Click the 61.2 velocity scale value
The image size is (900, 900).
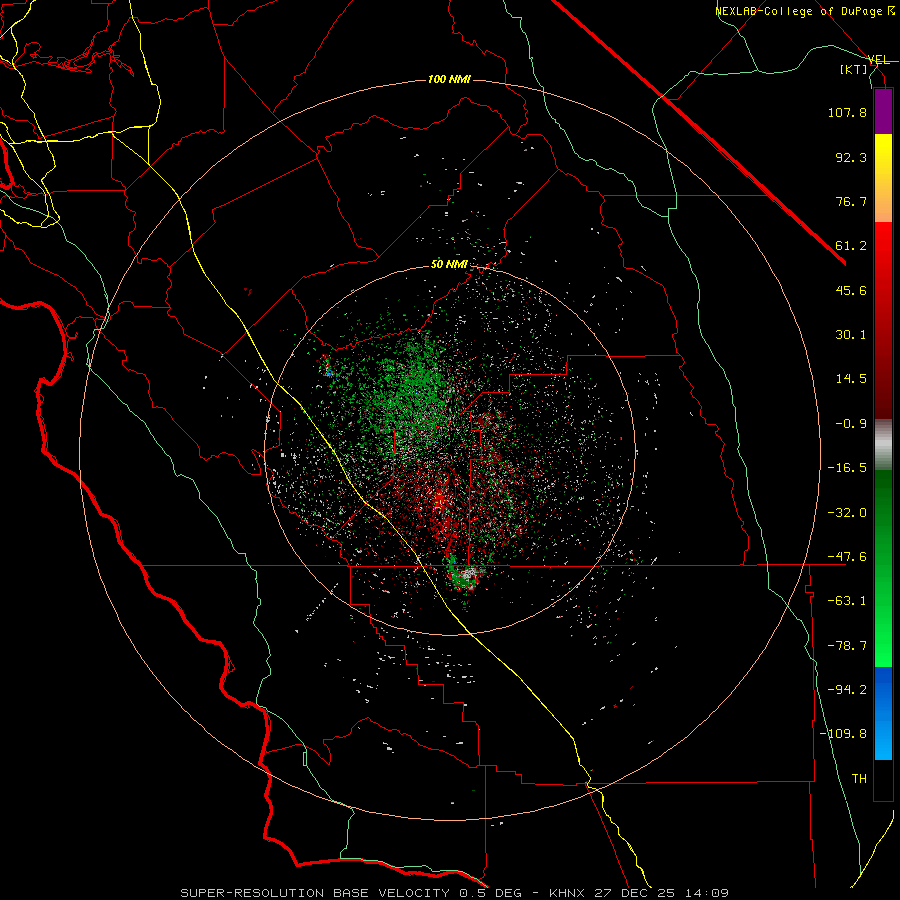pos(851,246)
